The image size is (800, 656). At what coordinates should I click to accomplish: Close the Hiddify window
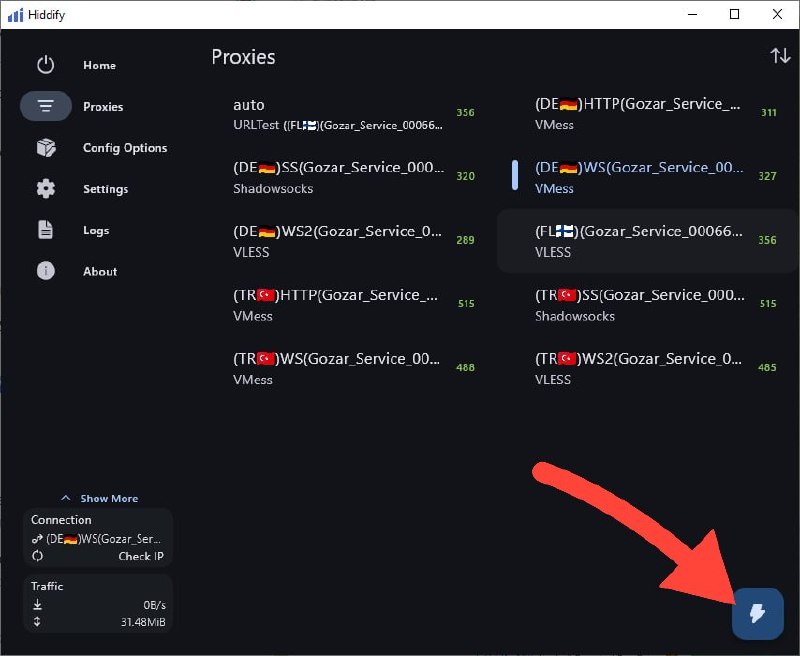pyautogui.click(x=777, y=14)
